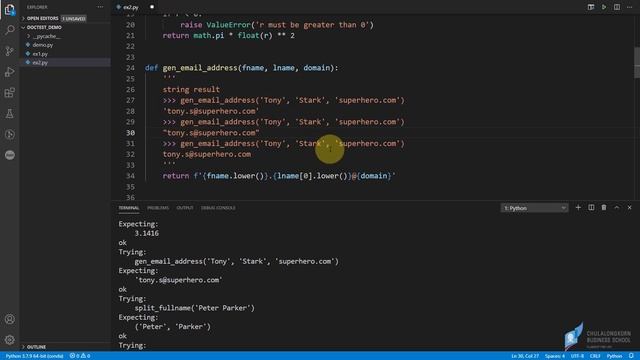
Task: Run Python file with play button
Action: tap(604, 7)
